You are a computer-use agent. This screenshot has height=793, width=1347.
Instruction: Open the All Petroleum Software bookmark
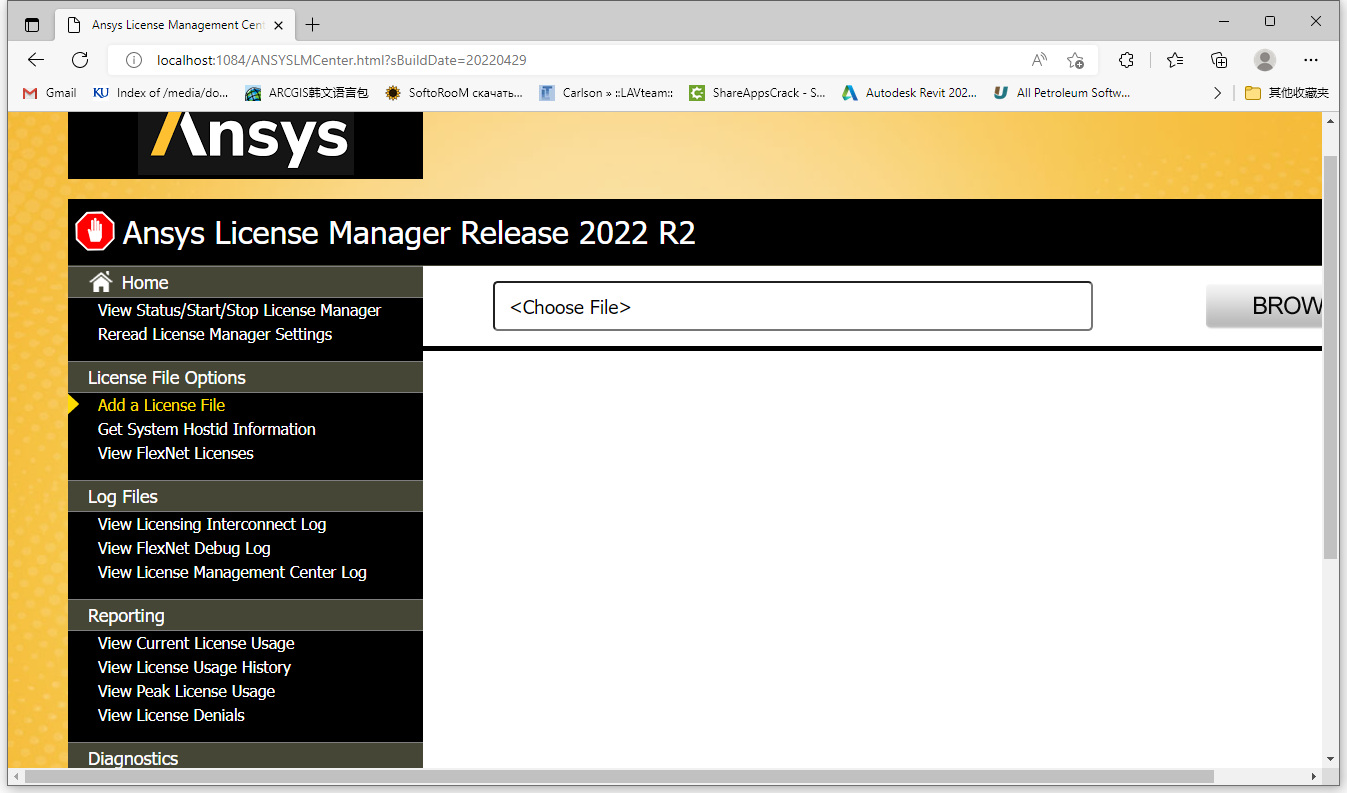1062,93
